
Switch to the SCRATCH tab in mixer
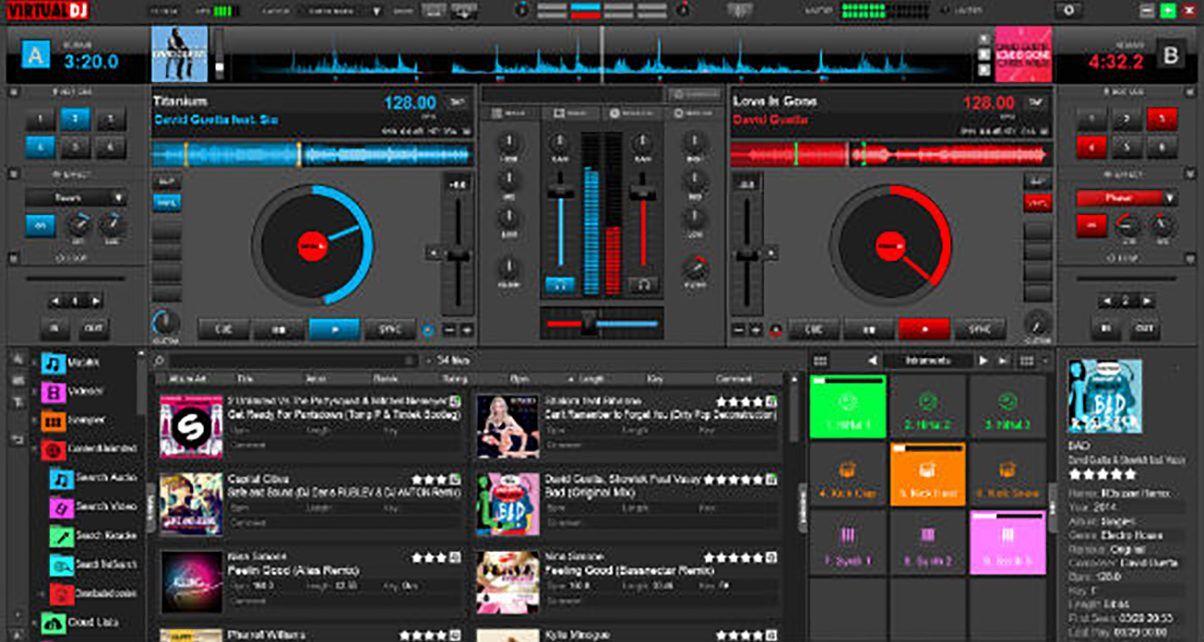click(x=631, y=114)
